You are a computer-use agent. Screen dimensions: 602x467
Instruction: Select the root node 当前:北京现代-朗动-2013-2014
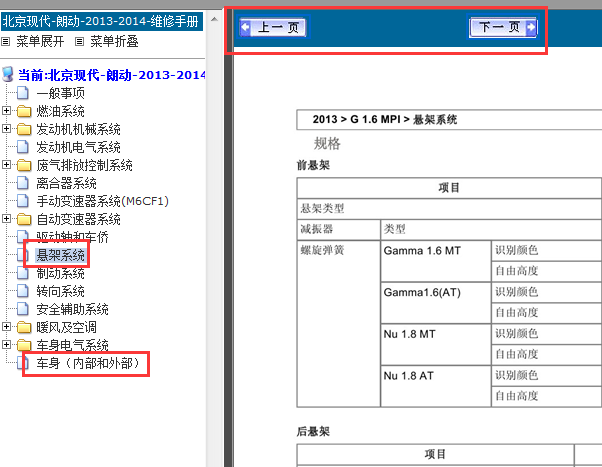(111, 75)
